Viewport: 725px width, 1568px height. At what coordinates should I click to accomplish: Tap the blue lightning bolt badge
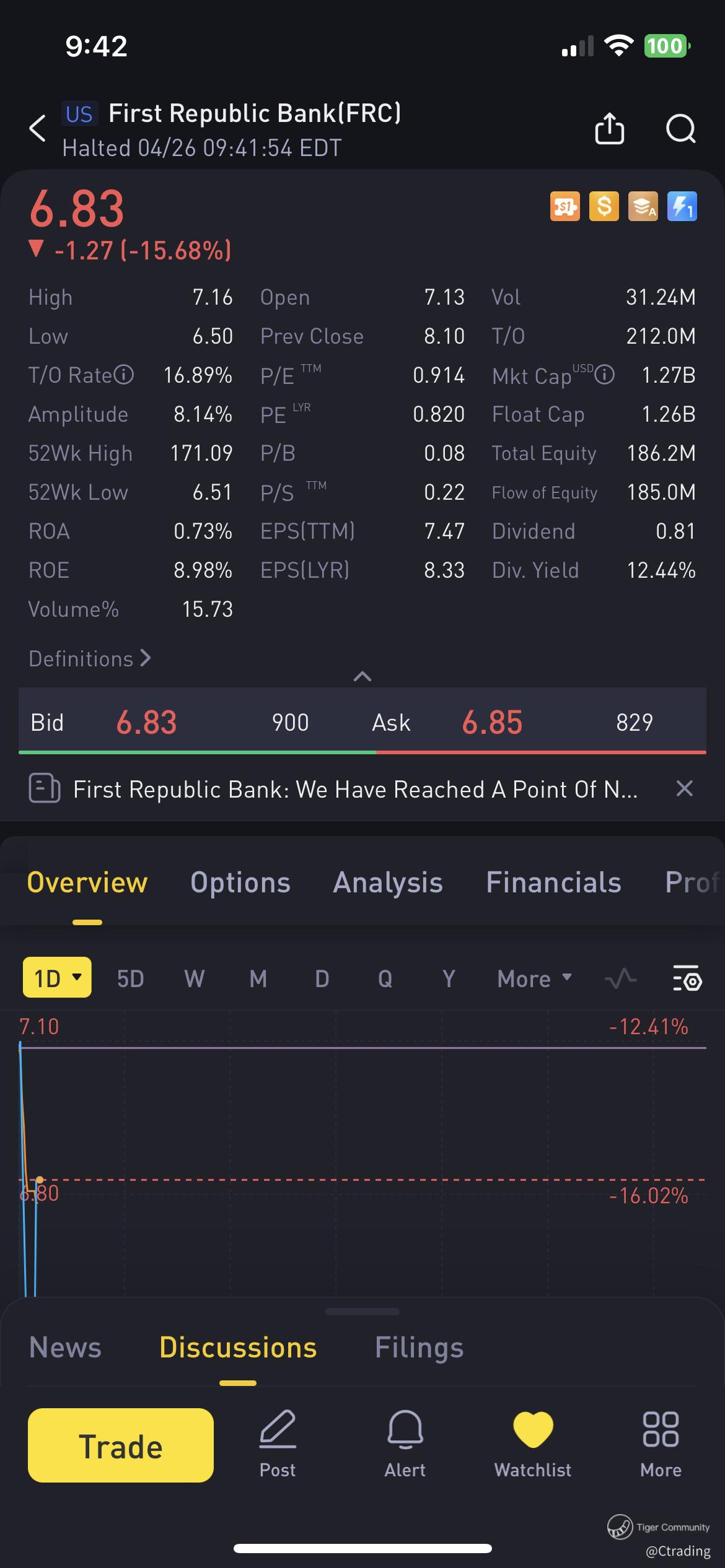coord(682,207)
